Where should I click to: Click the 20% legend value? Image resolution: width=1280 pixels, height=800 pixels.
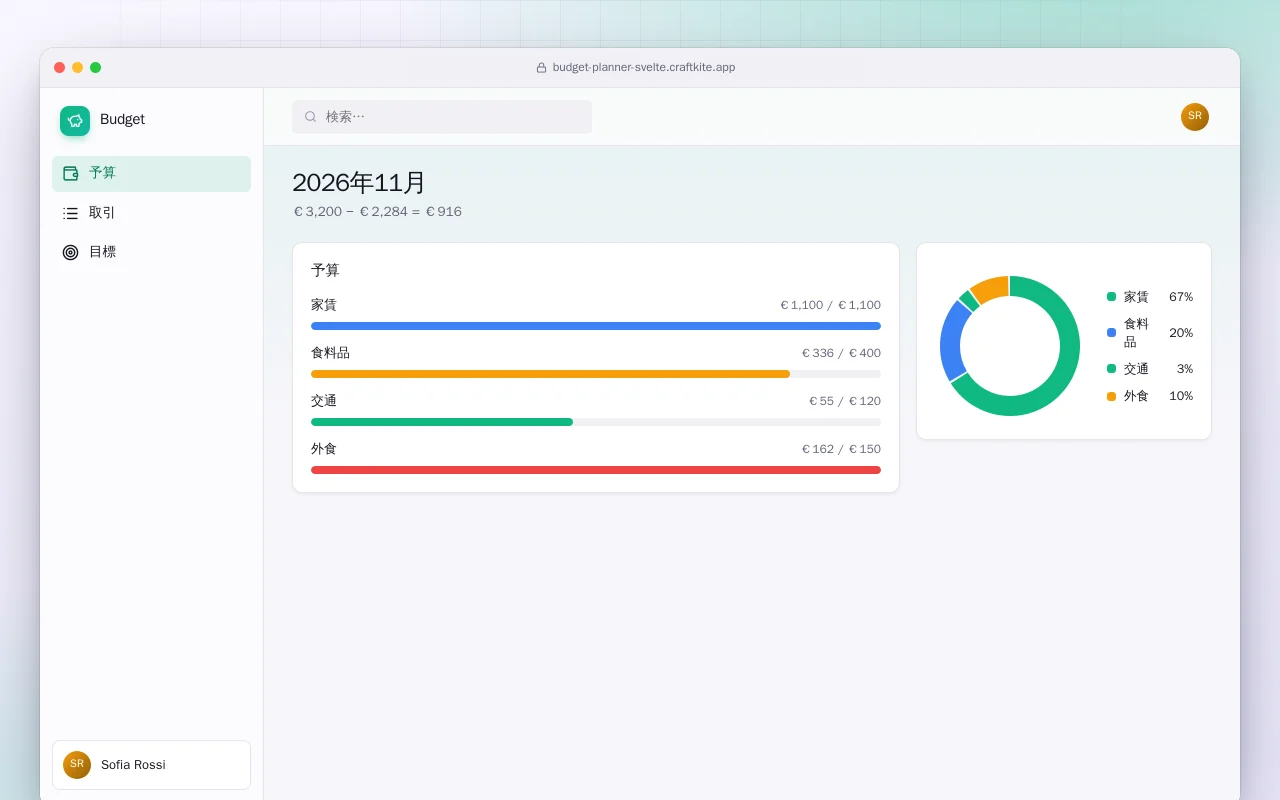(1181, 333)
